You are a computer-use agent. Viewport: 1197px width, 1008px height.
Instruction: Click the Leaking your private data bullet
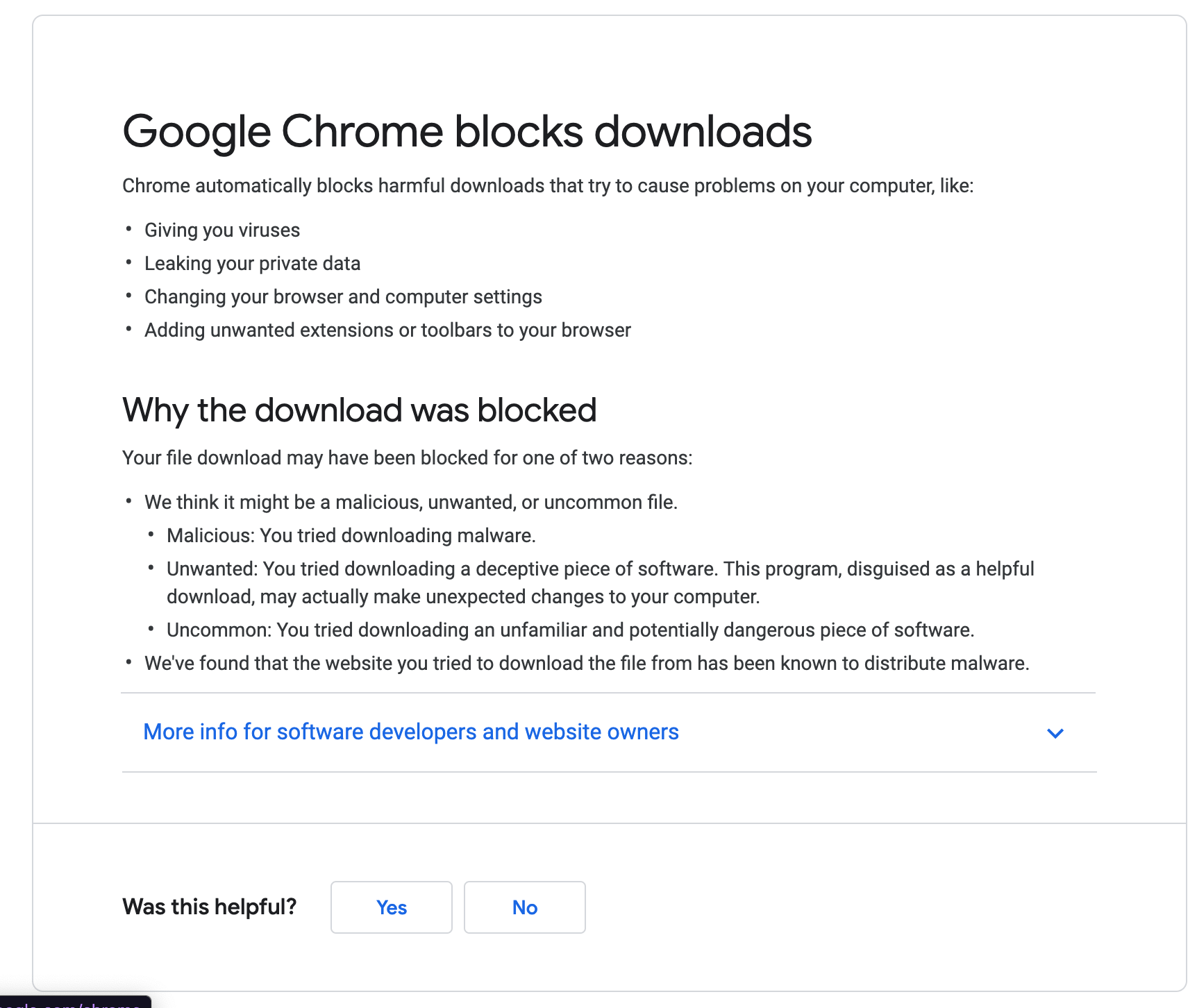coord(253,263)
